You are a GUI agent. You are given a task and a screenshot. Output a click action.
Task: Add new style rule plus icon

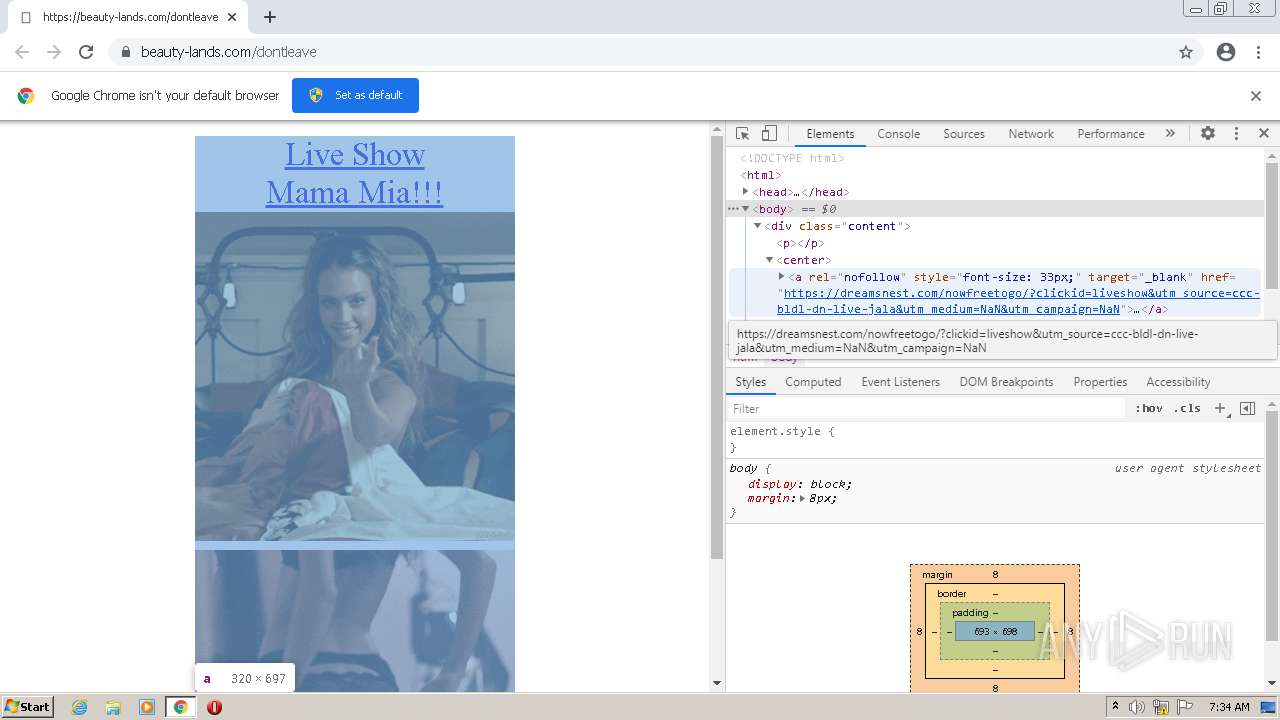1220,408
